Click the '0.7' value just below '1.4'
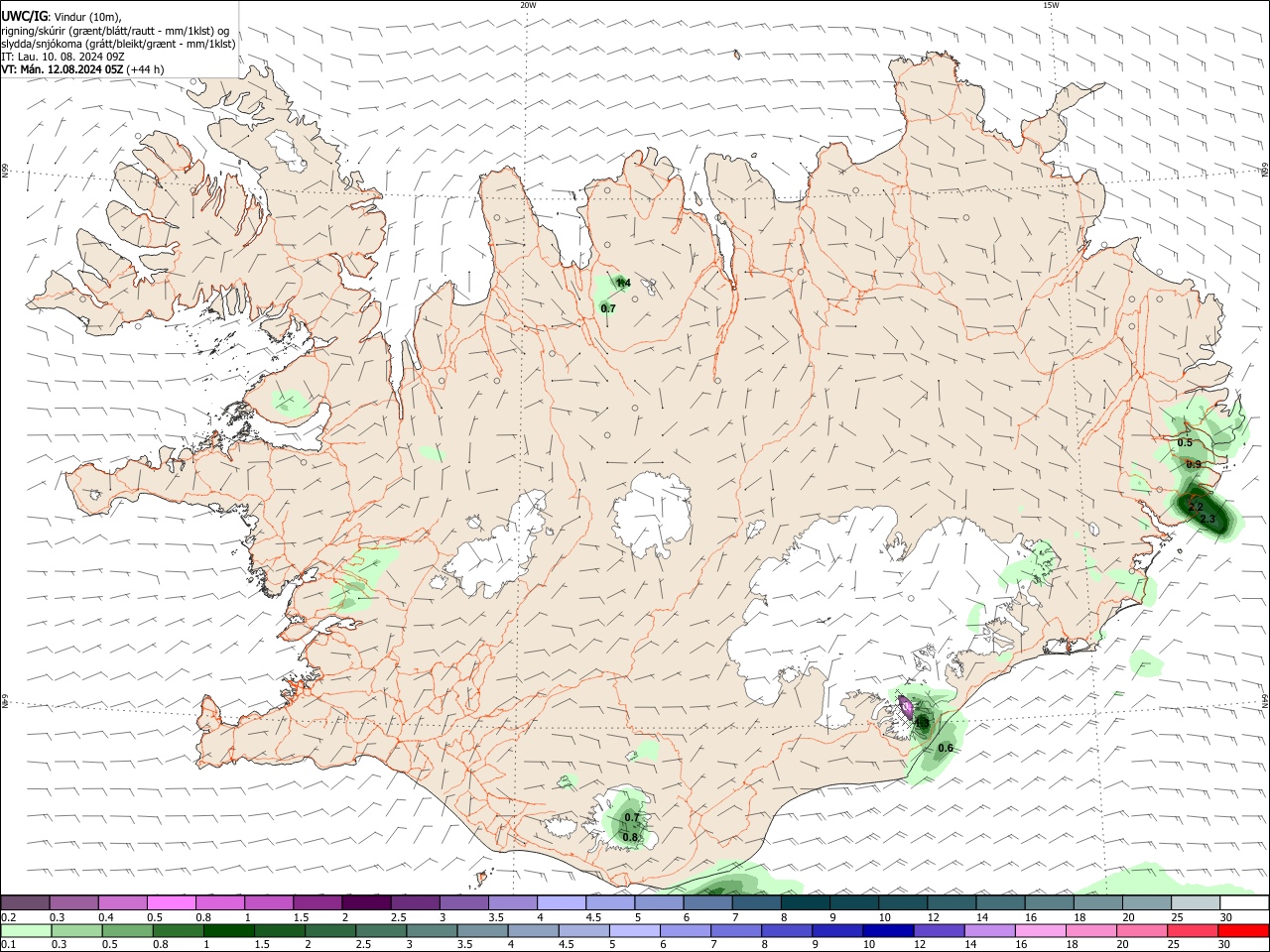 [x=608, y=308]
